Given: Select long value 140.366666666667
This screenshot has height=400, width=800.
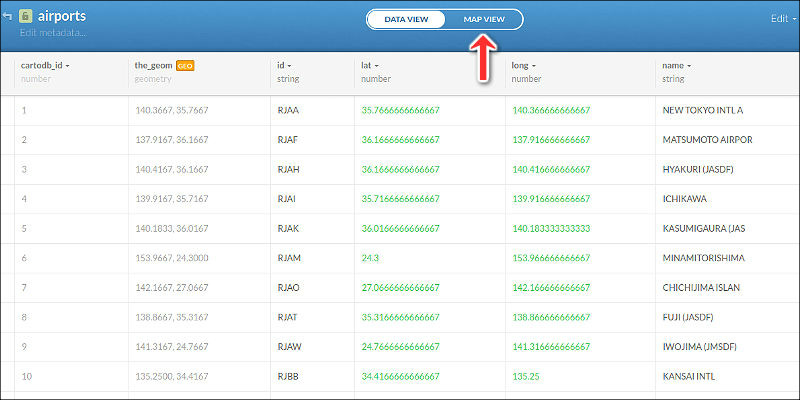Looking at the screenshot, I should (x=551, y=110).
